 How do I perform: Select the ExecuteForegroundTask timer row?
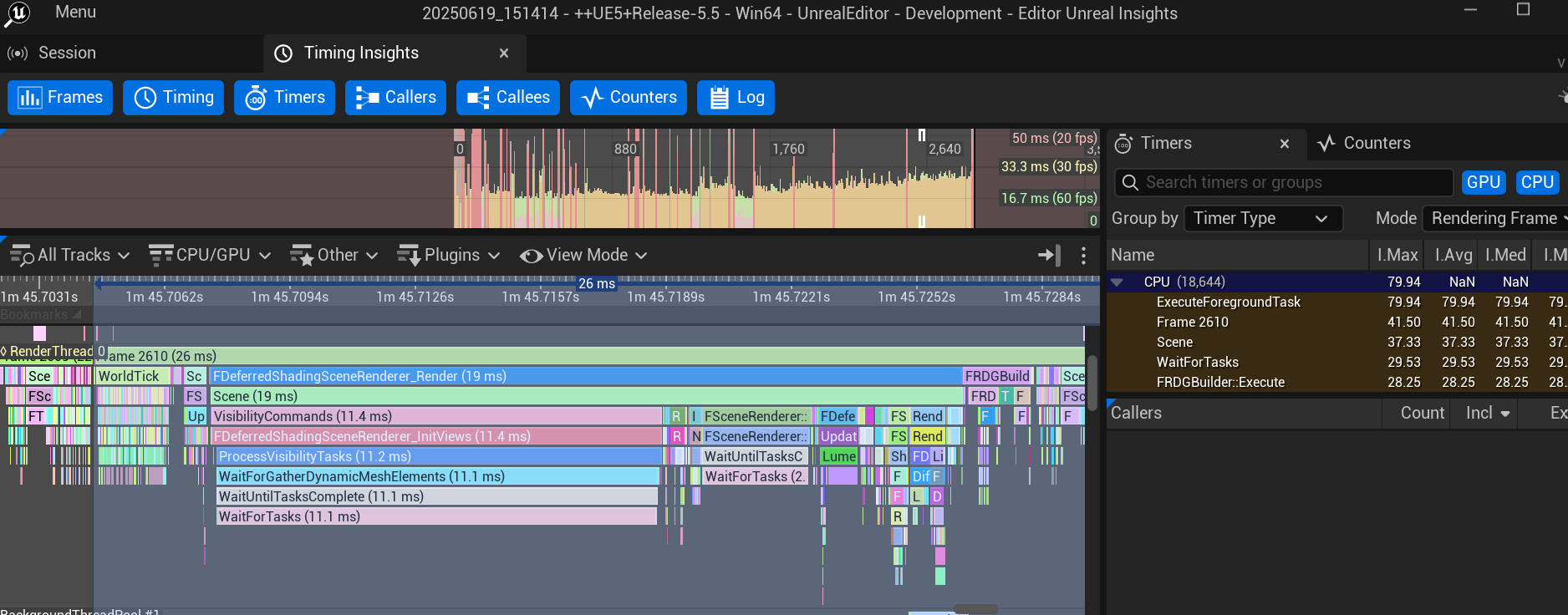point(1337,302)
